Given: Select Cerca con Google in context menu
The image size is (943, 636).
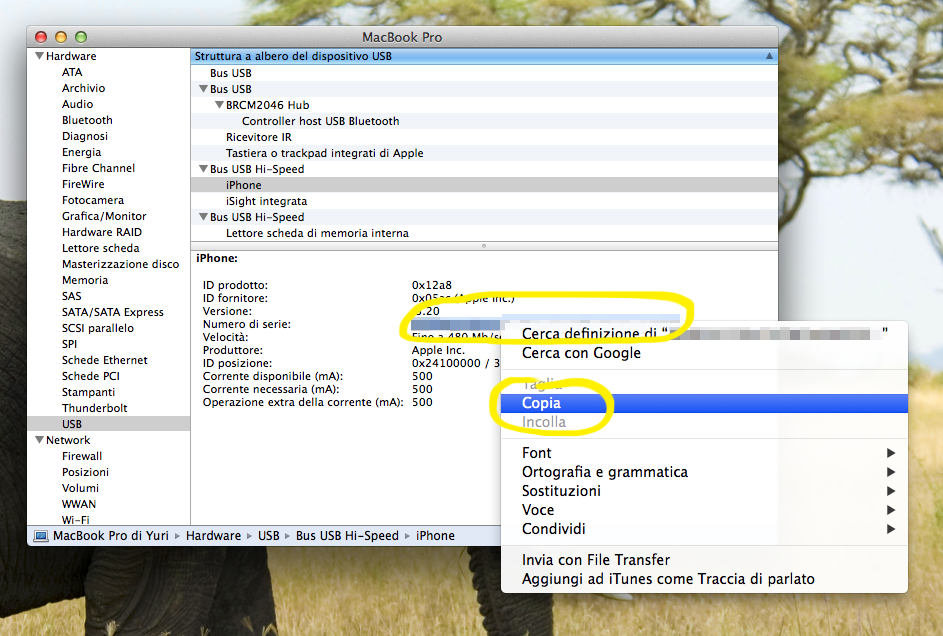Looking at the screenshot, I should pos(704,353).
